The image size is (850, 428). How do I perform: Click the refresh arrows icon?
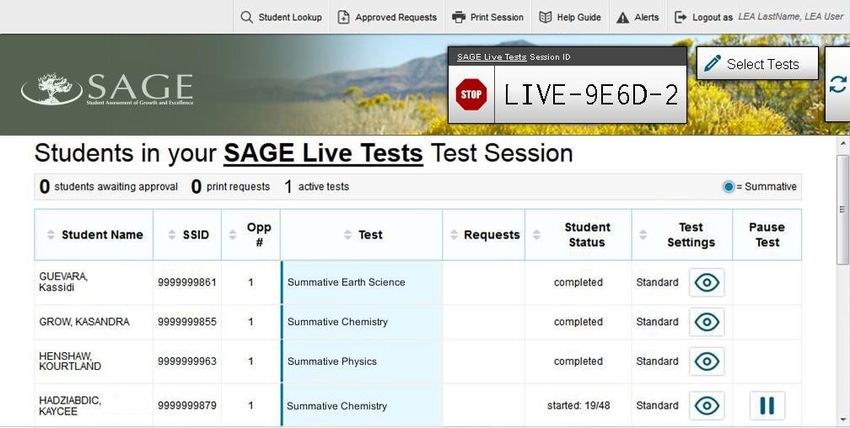click(x=838, y=84)
